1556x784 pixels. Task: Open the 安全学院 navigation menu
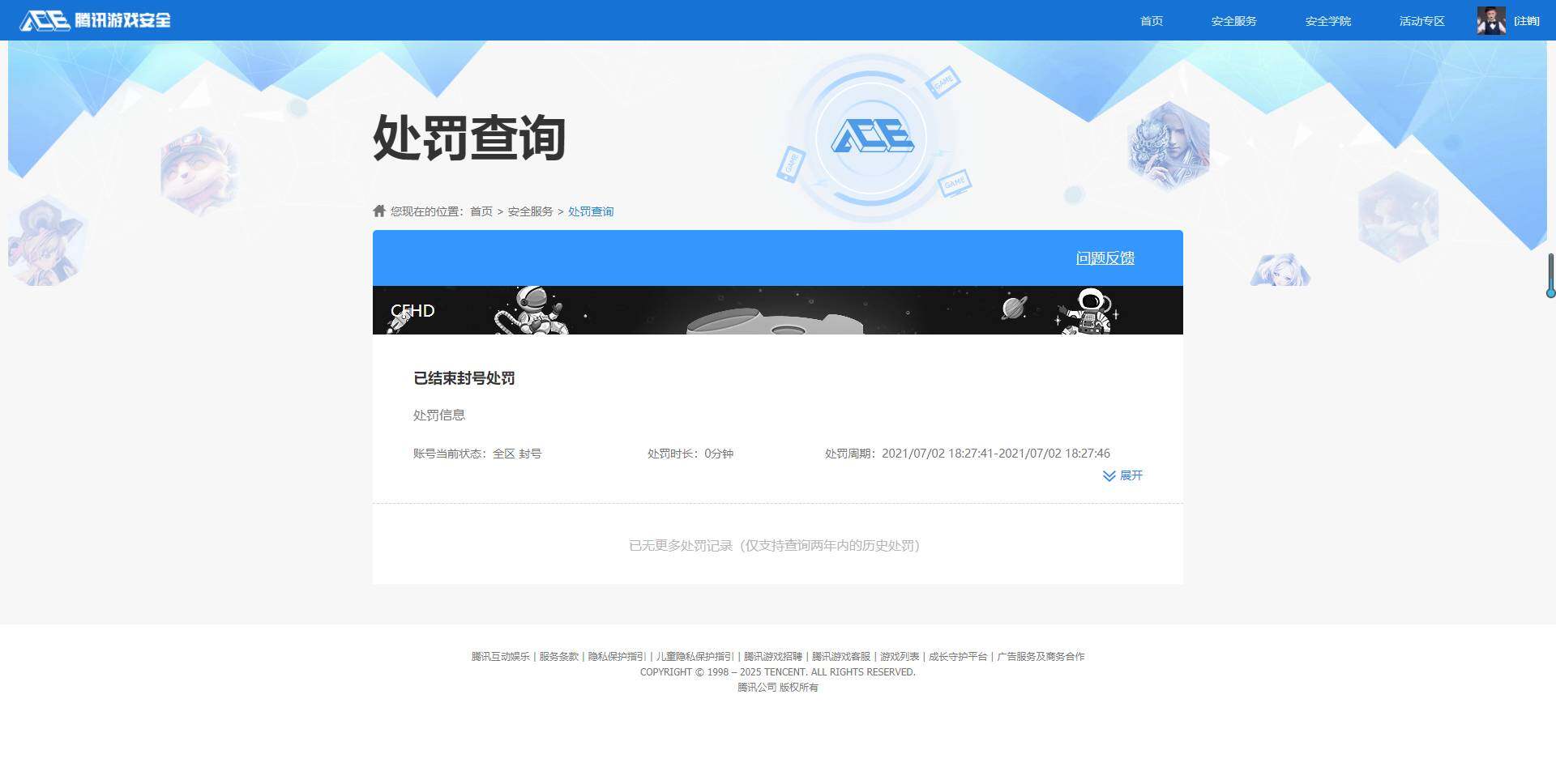pyautogui.click(x=1327, y=21)
